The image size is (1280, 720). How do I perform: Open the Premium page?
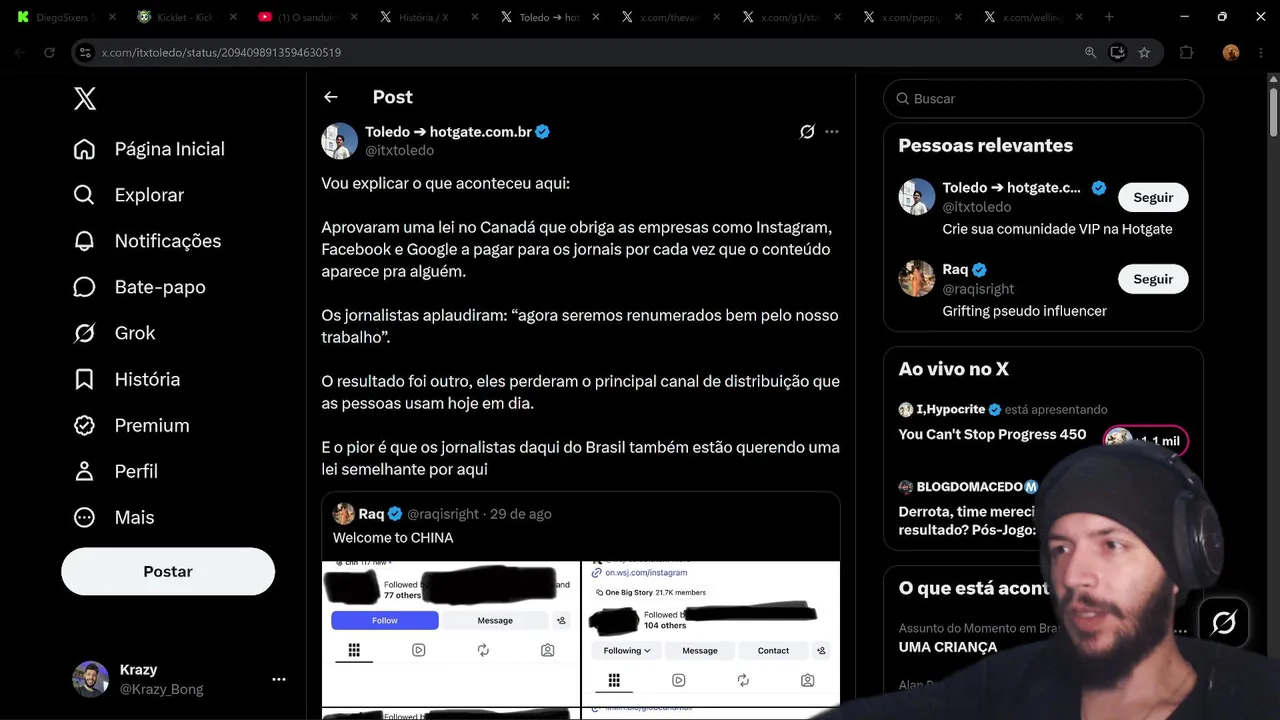(131, 425)
